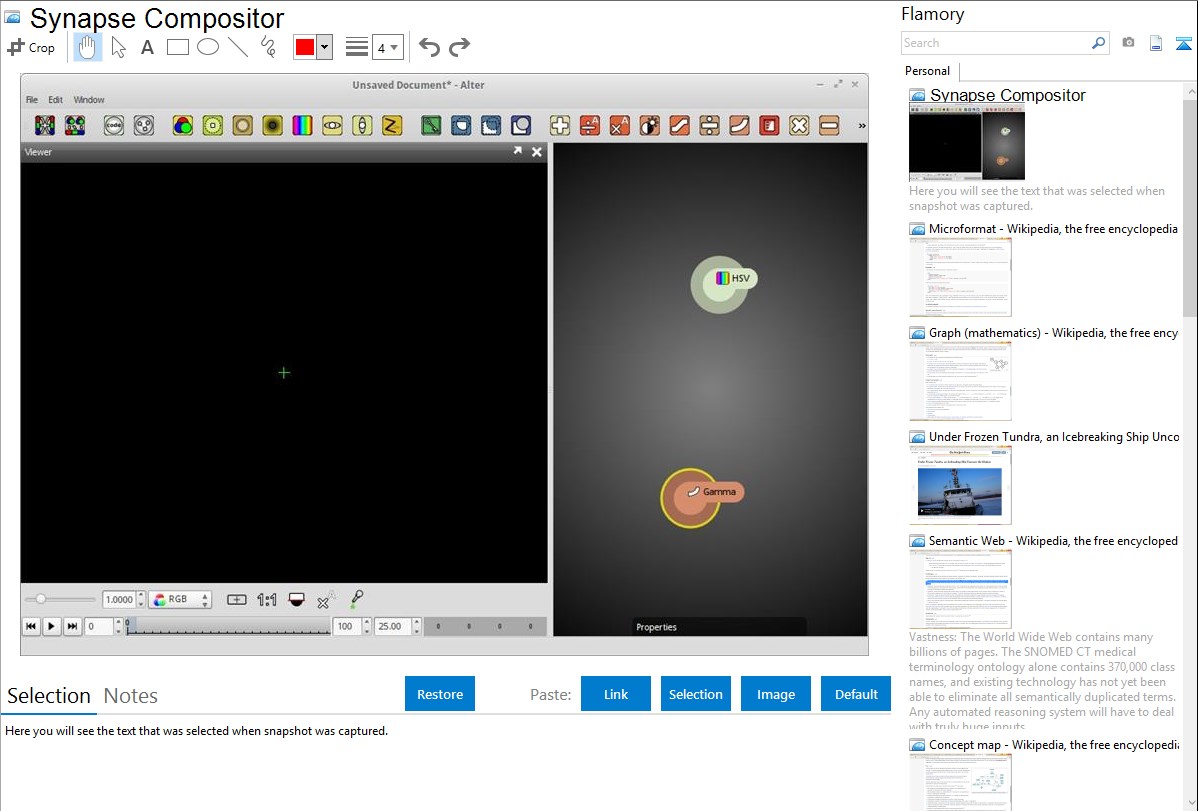This screenshot has width=1198, height=811.
Task: Click the undo arrow
Action: coord(429,47)
